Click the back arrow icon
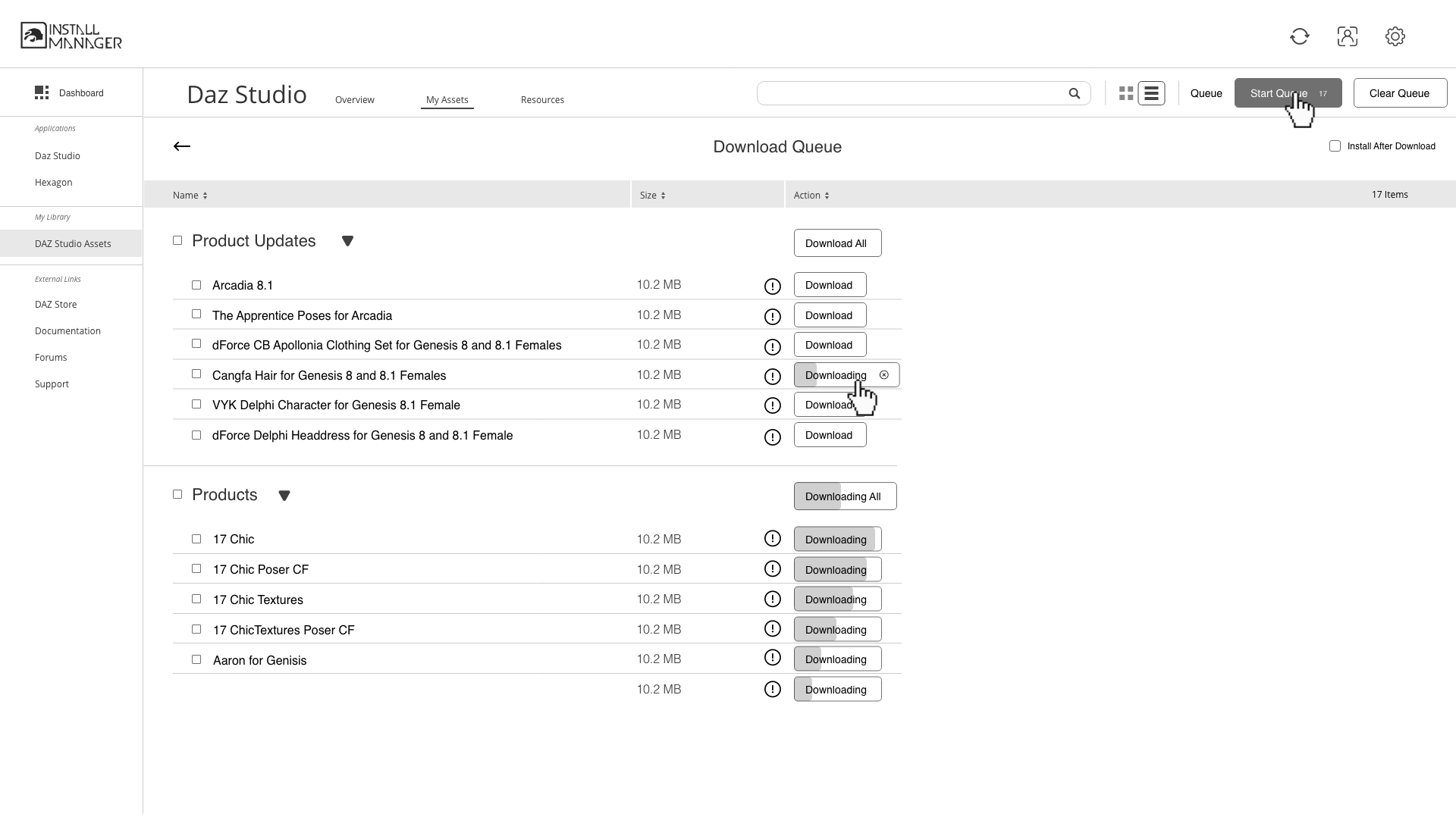 click(x=181, y=146)
